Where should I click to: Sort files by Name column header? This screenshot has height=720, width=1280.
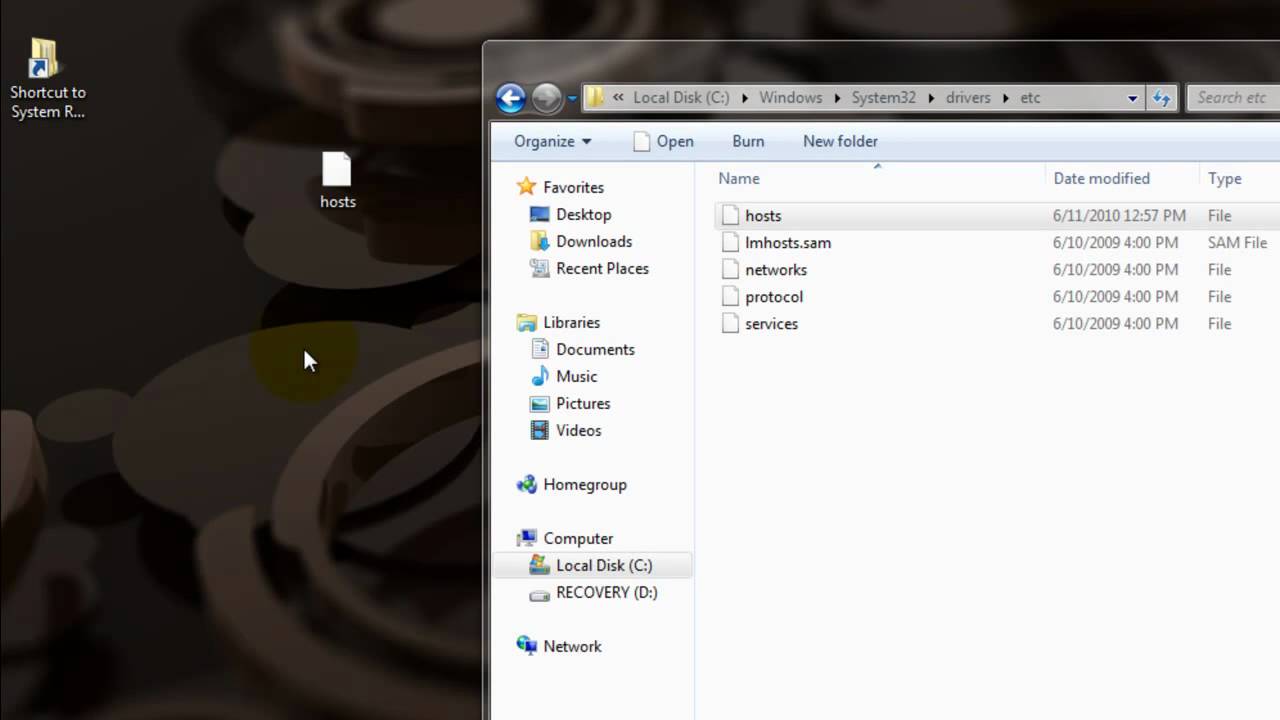739,178
